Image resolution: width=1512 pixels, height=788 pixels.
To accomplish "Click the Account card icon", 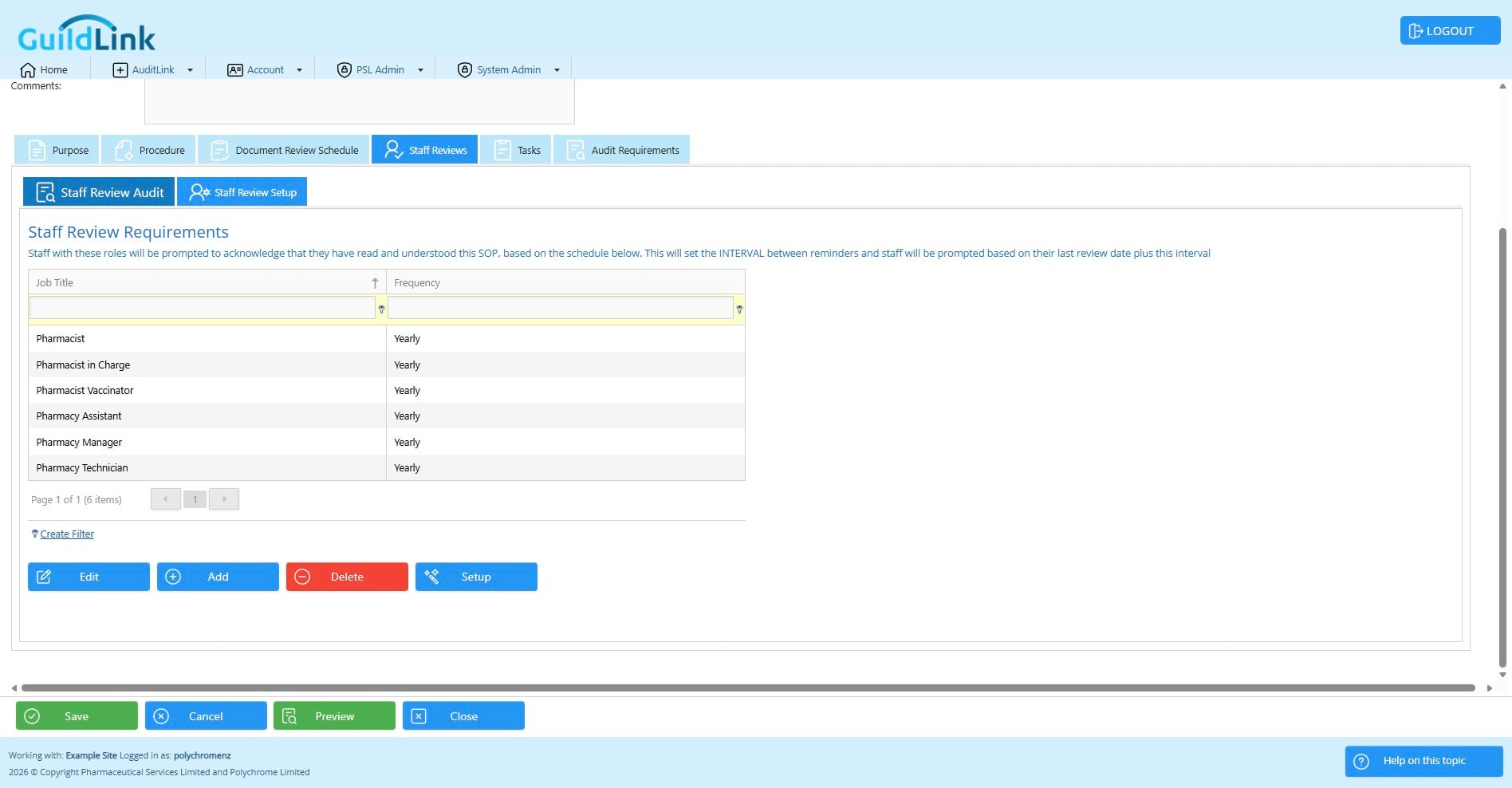I will 235,70.
